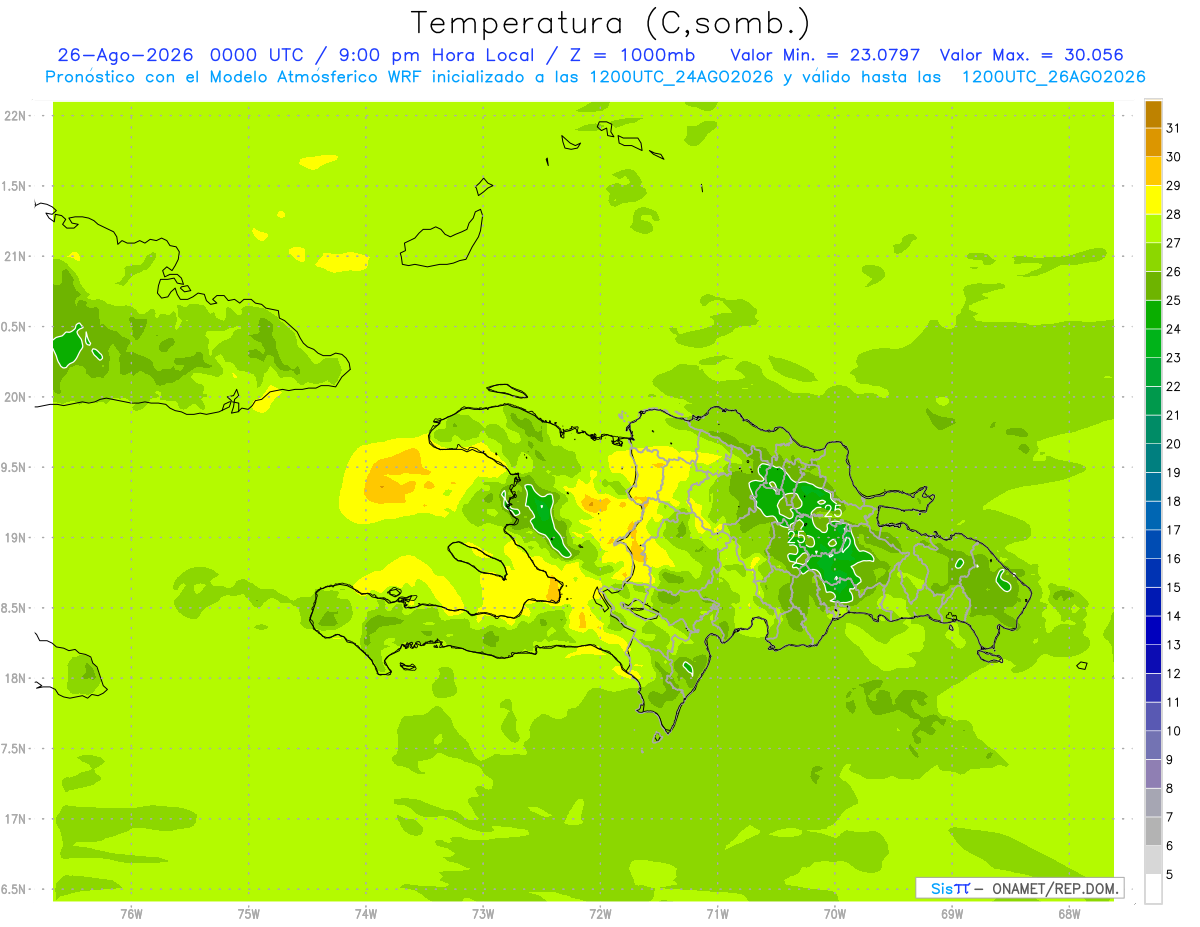Click the "69W" longitude axis label
Image resolution: width=1200 pixels, height=927 pixels.
(x=952, y=914)
